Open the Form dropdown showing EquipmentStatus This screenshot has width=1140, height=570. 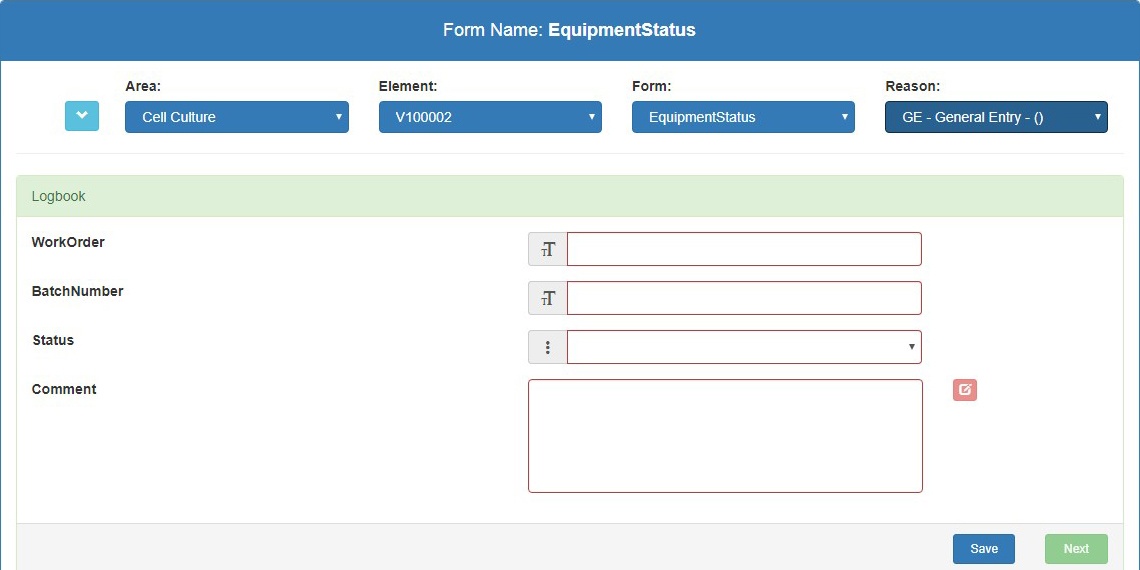(743, 117)
